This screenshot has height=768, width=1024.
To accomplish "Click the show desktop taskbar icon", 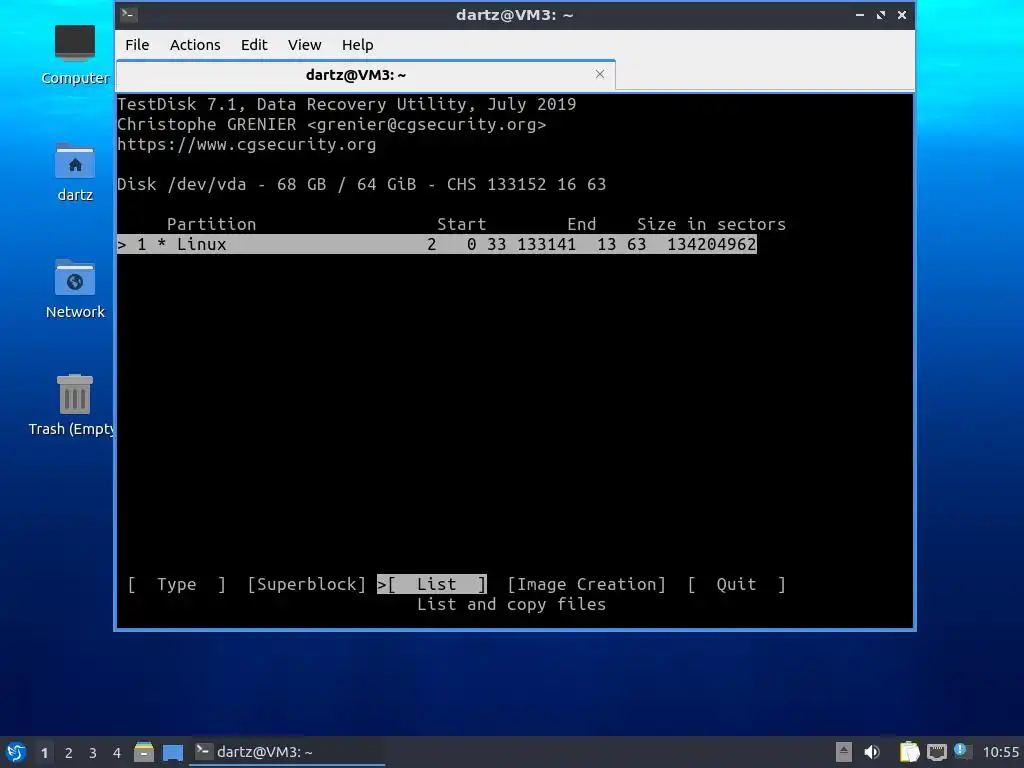I will tap(173, 752).
